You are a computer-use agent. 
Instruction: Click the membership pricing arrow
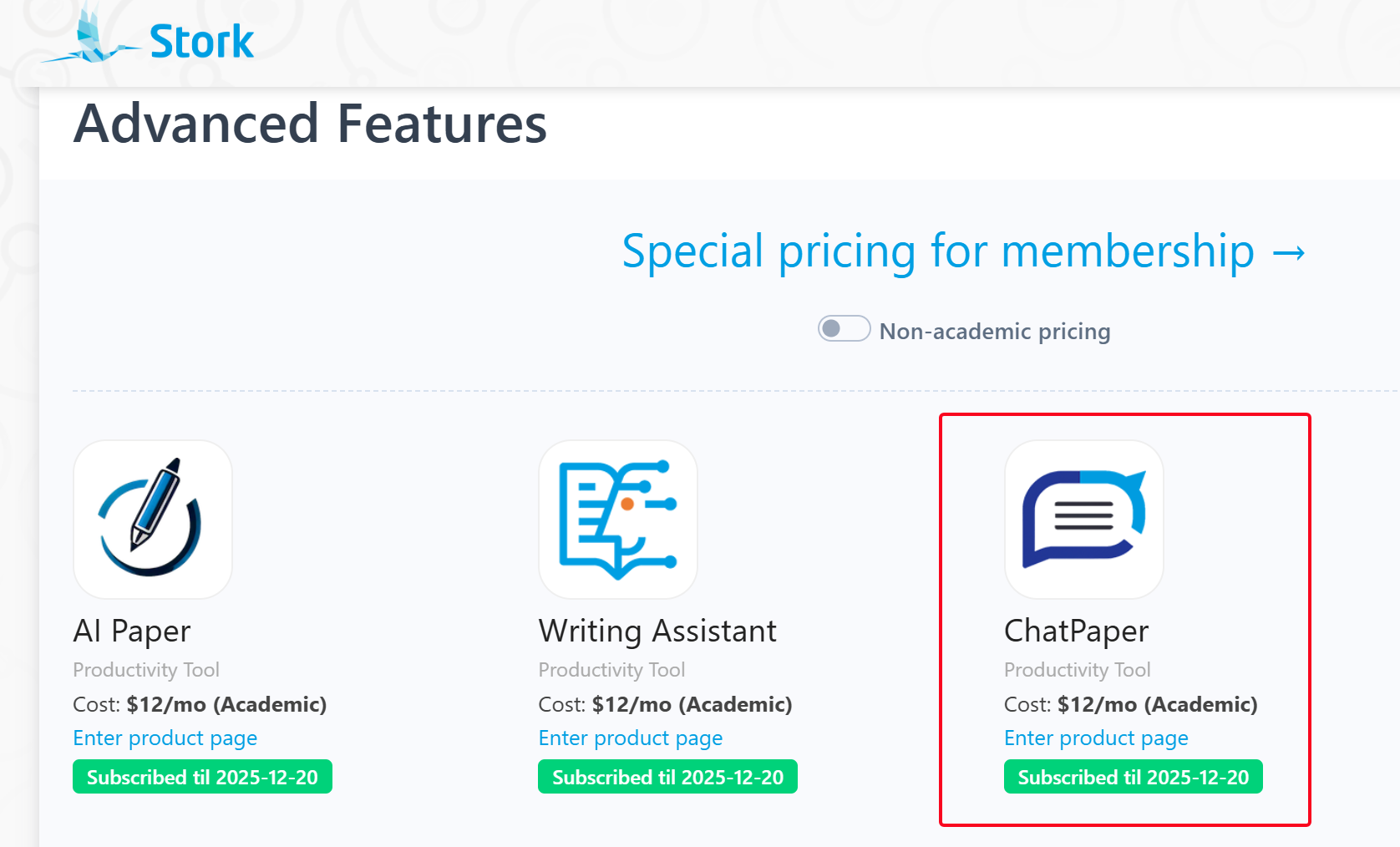pyautogui.click(x=1289, y=252)
